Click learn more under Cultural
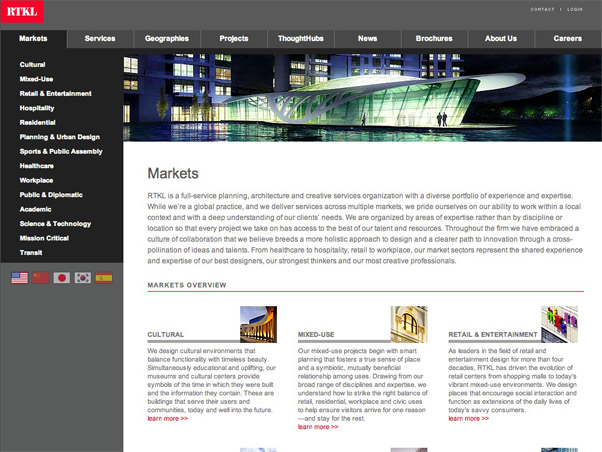This screenshot has width=602, height=452. (168, 419)
